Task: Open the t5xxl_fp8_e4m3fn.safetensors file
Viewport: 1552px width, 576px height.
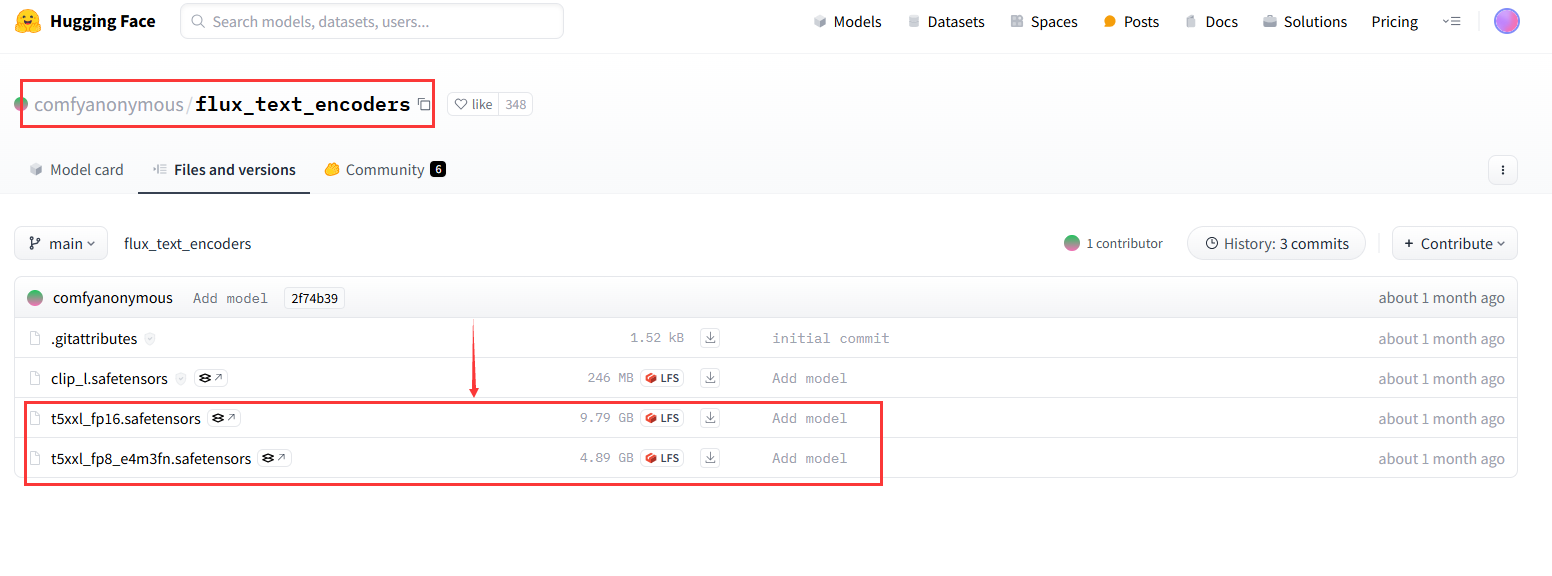Action: [x=151, y=459]
